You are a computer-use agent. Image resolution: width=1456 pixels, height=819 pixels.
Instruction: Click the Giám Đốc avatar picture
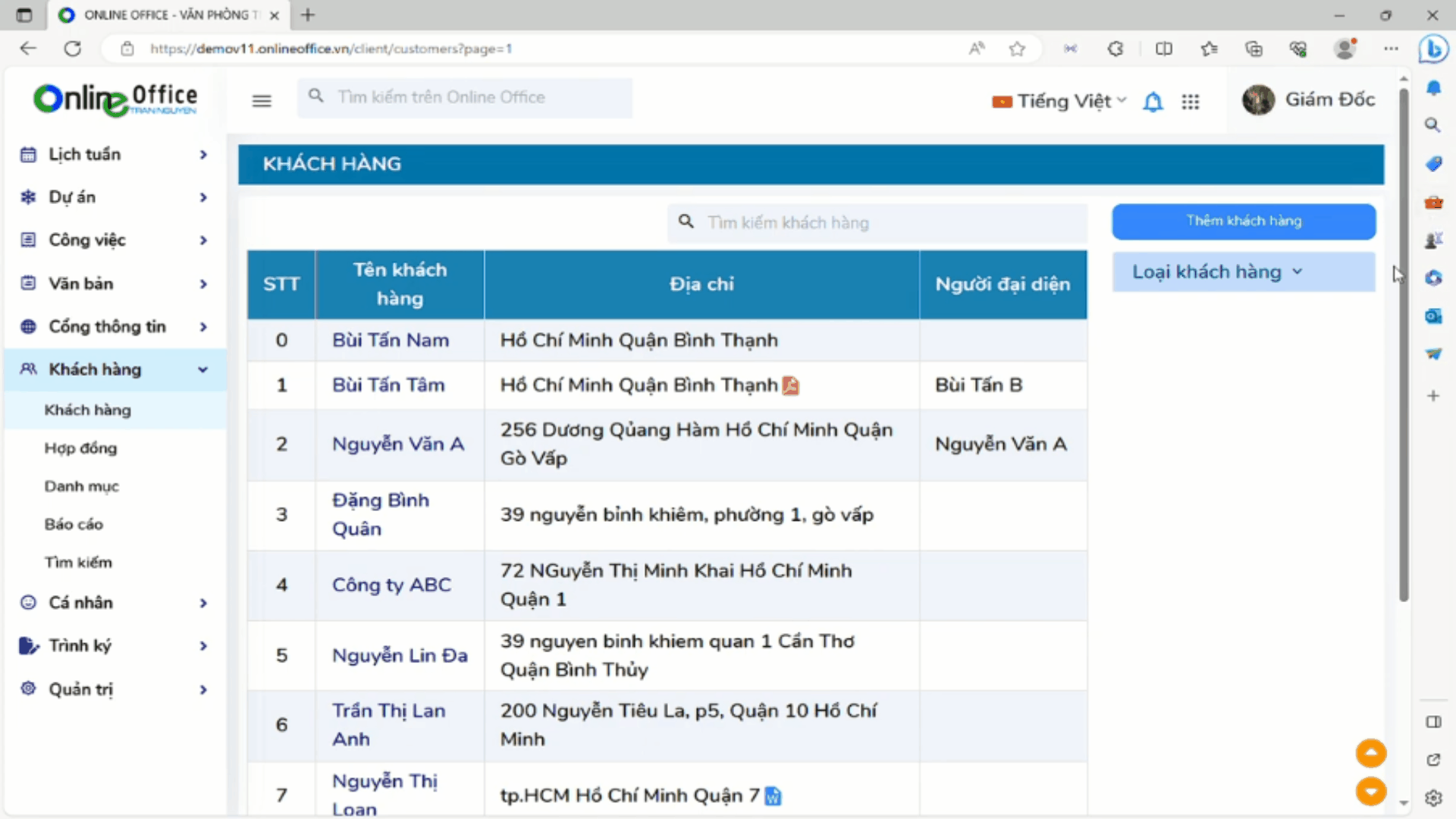click(x=1258, y=100)
